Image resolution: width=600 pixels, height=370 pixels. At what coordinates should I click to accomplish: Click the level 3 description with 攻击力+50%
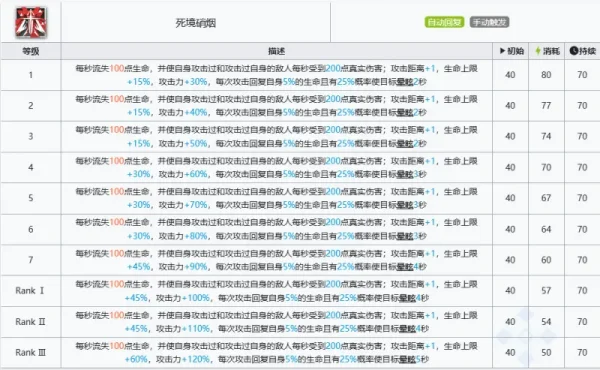pos(276,137)
